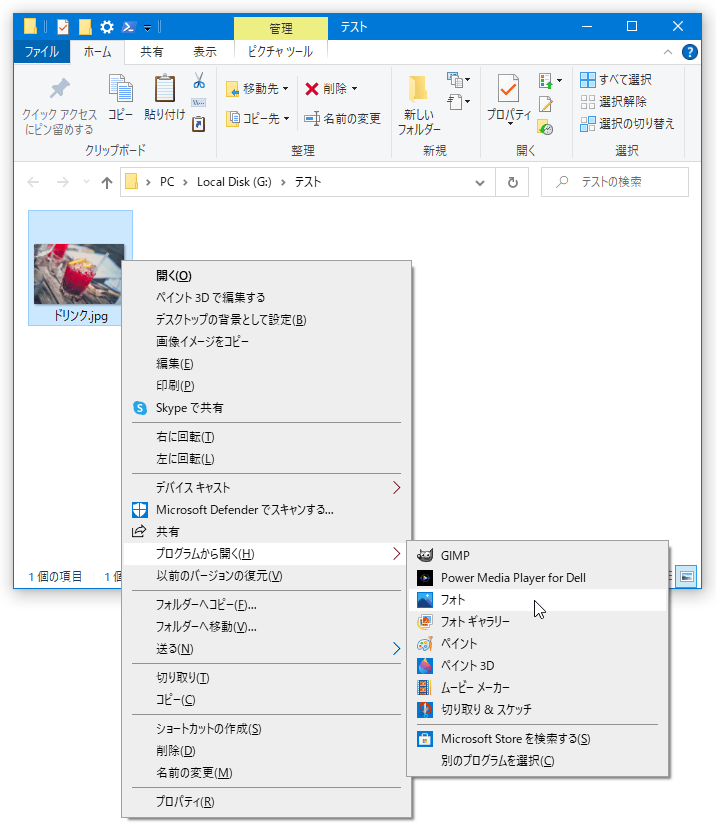716x830 pixels.
Task: Choose 別のプログラムを選択(C)
Action: pyautogui.click(x=537, y=761)
